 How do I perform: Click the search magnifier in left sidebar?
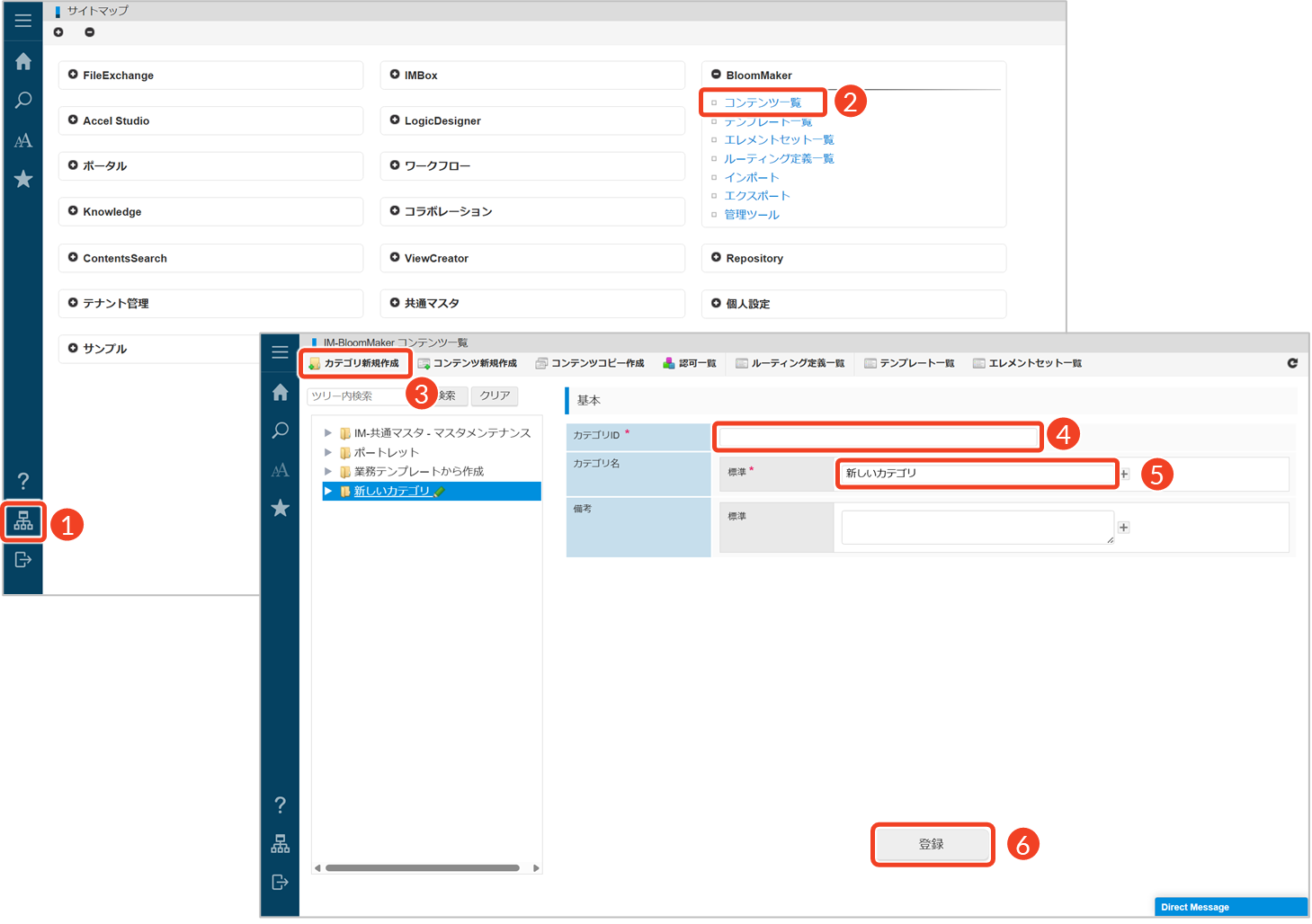[x=23, y=100]
